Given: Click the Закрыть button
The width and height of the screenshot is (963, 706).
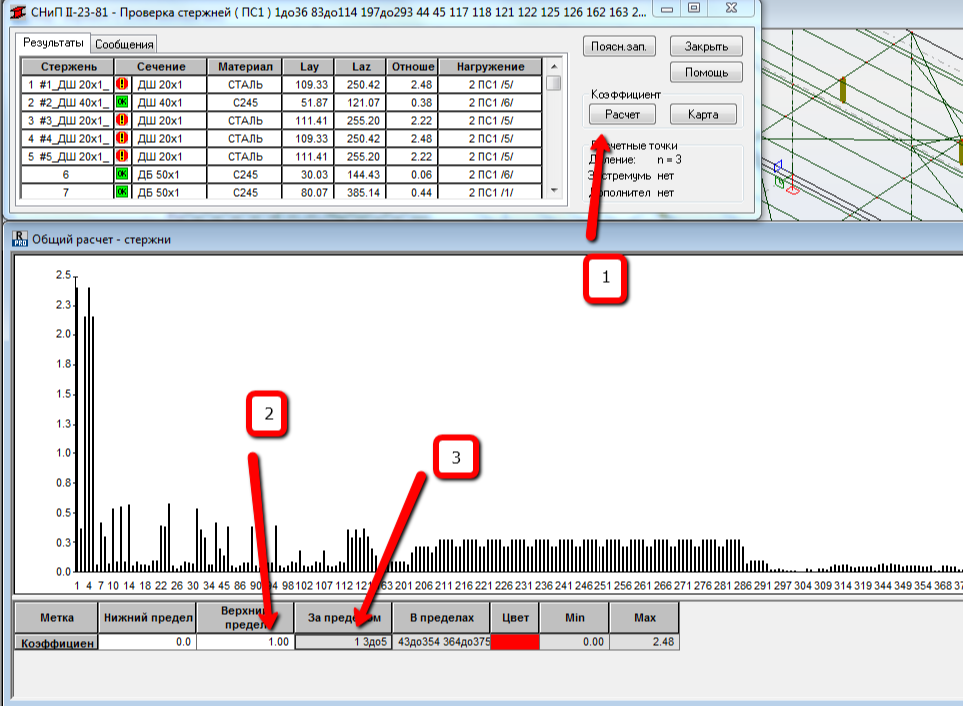Looking at the screenshot, I should (706, 47).
